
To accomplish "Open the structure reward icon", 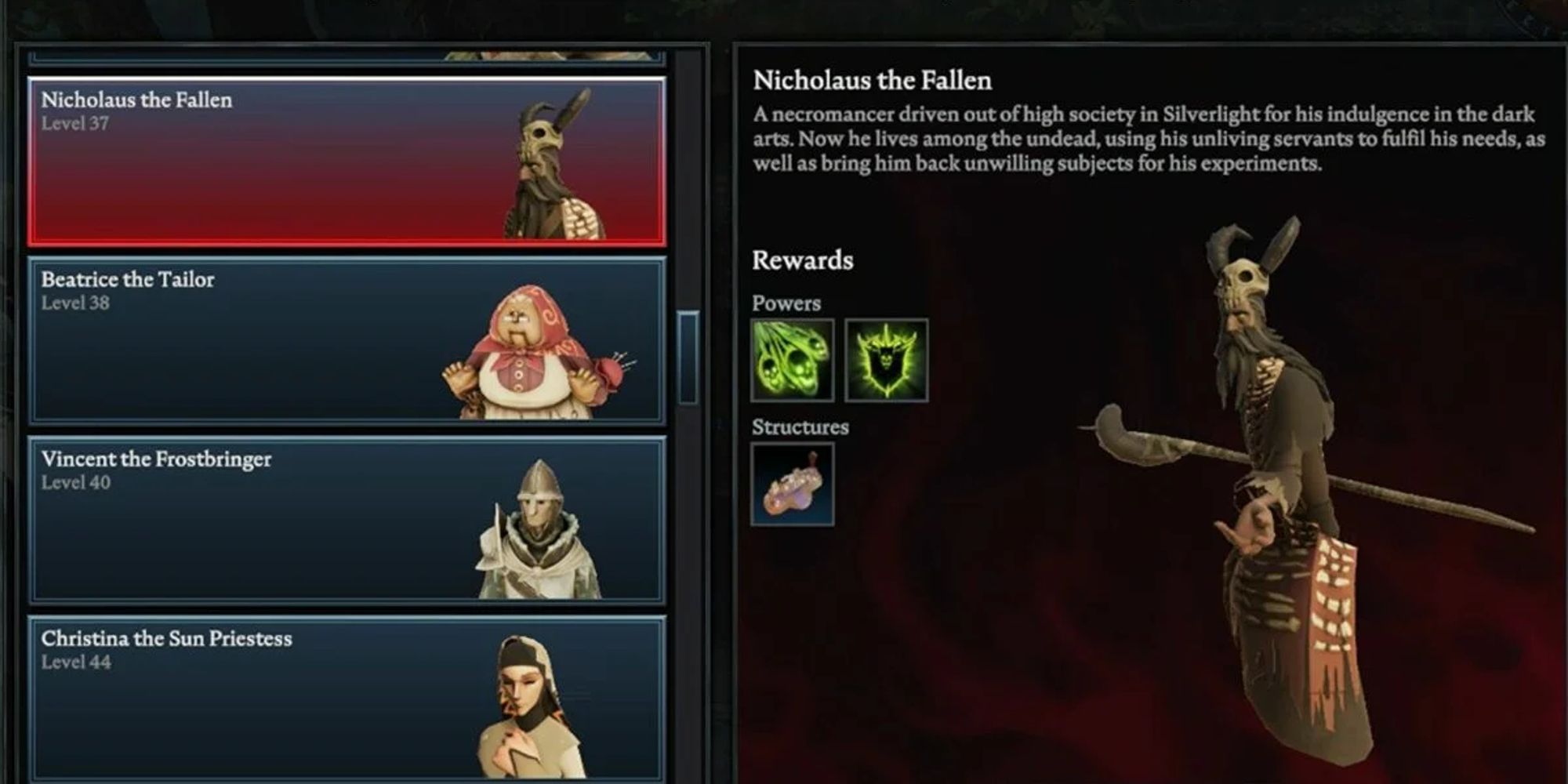I will point(793,484).
